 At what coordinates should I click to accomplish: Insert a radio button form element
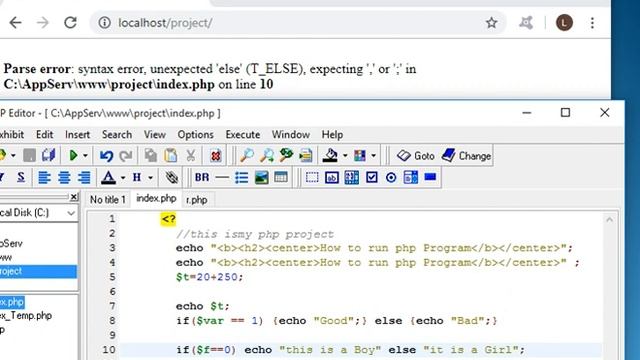click(x=391, y=177)
